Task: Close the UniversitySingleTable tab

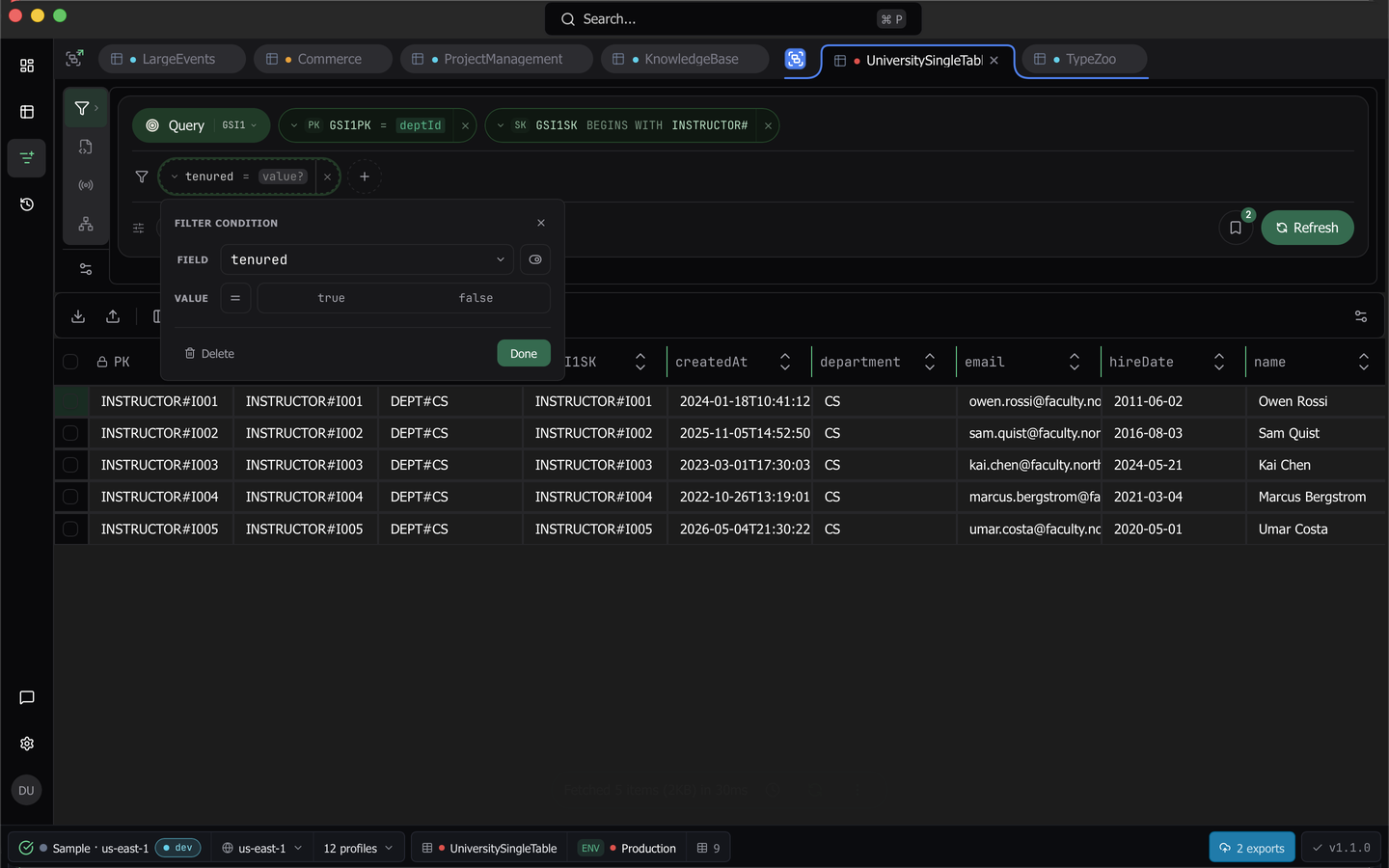Action: [x=994, y=60]
